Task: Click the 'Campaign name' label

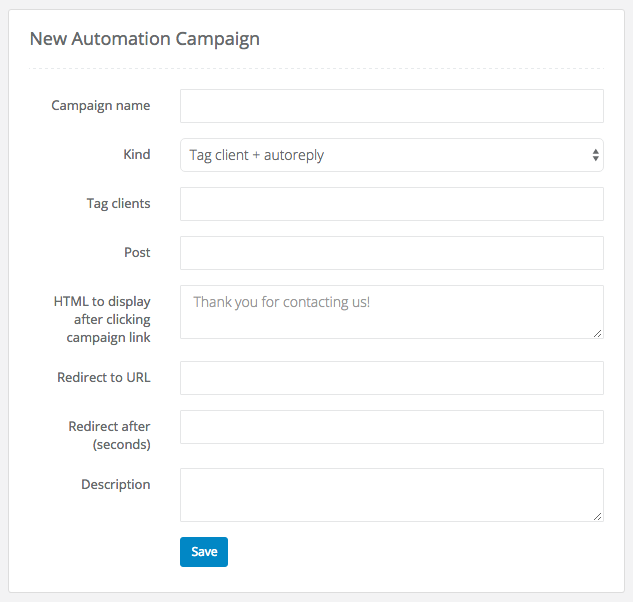Action: [x=101, y=105]
